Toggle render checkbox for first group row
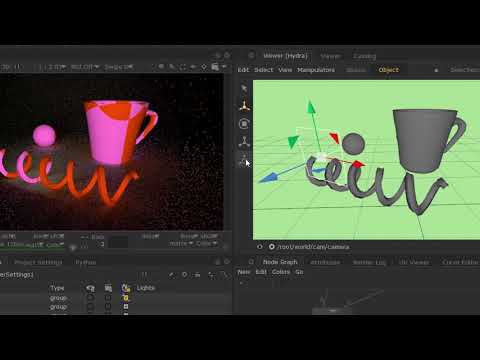The image size is (480, 360). point(108,298)
